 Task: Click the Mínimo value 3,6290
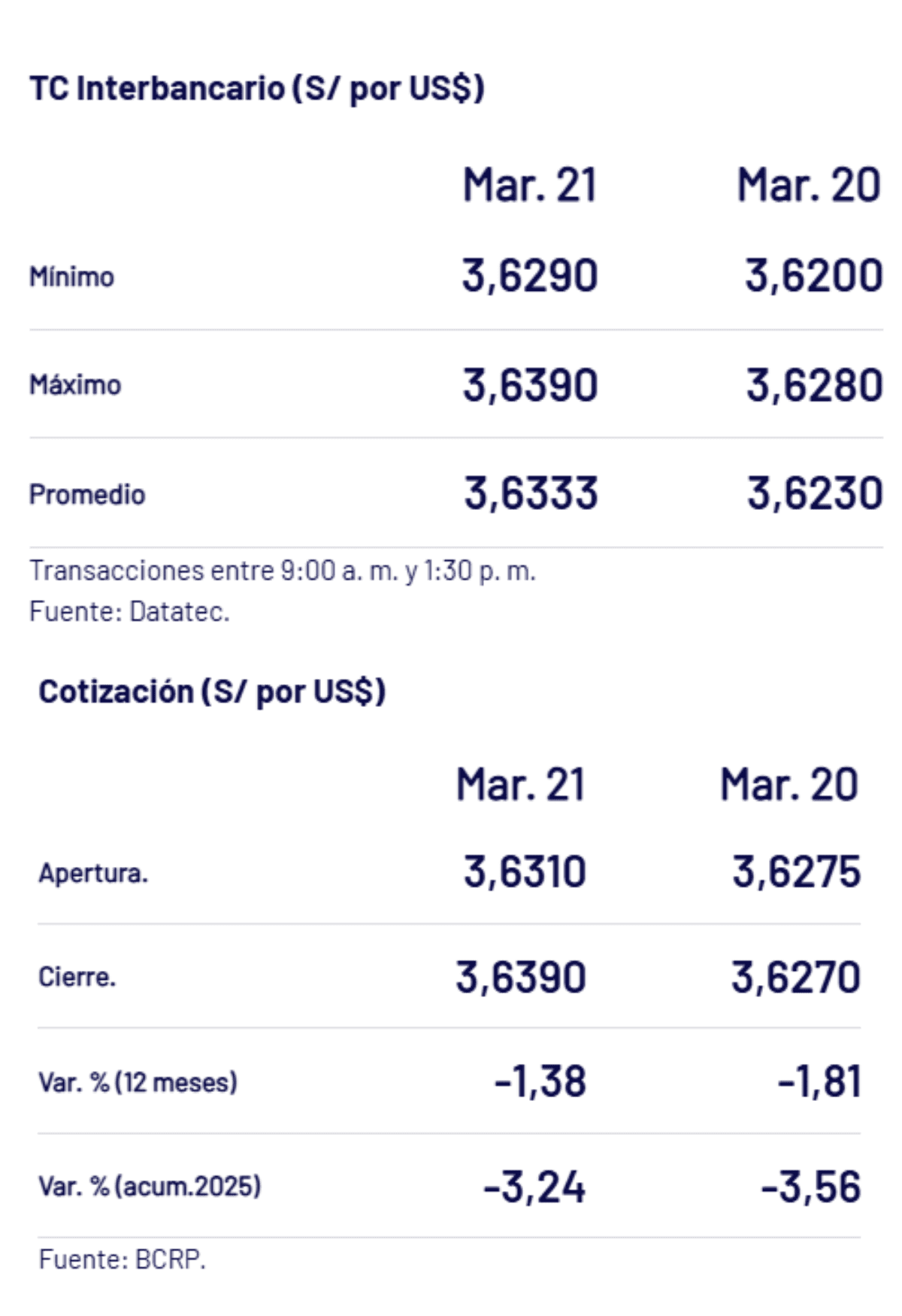529,275
